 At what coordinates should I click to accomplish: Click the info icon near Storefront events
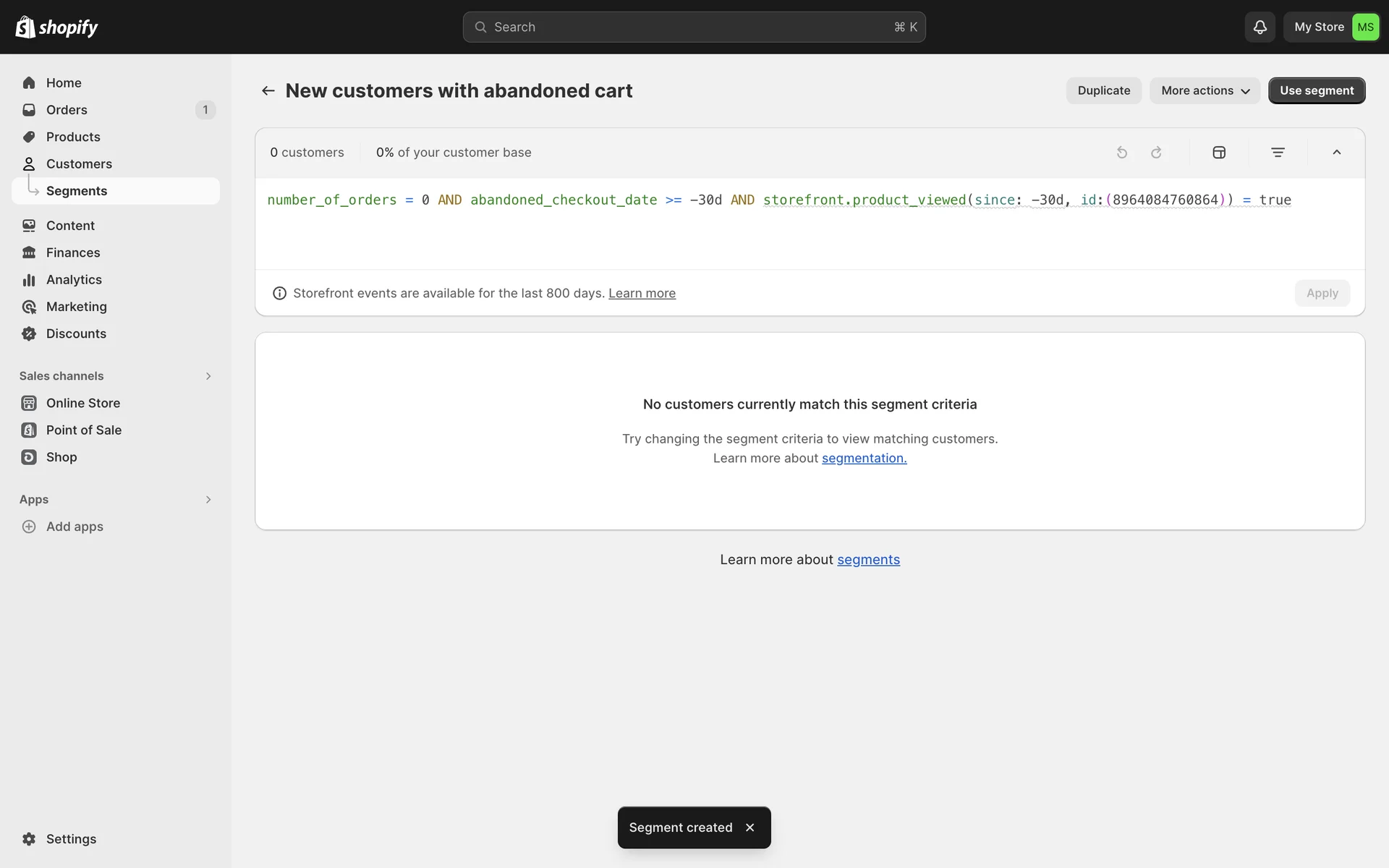point(279,293)
